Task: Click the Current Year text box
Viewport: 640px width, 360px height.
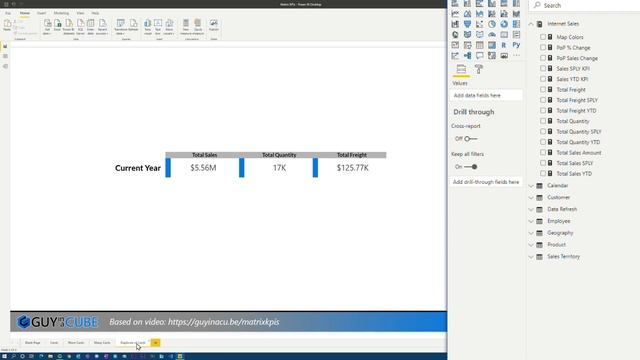Action: tap(138, 168)
